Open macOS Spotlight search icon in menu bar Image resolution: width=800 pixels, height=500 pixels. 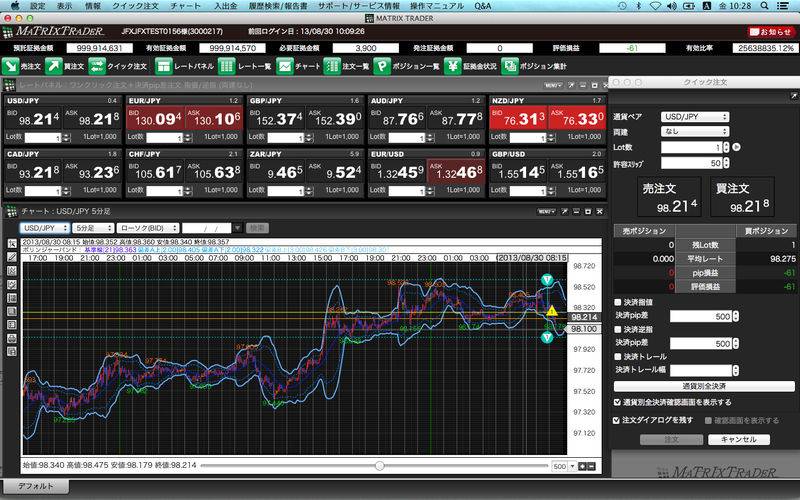click(764, 6)
